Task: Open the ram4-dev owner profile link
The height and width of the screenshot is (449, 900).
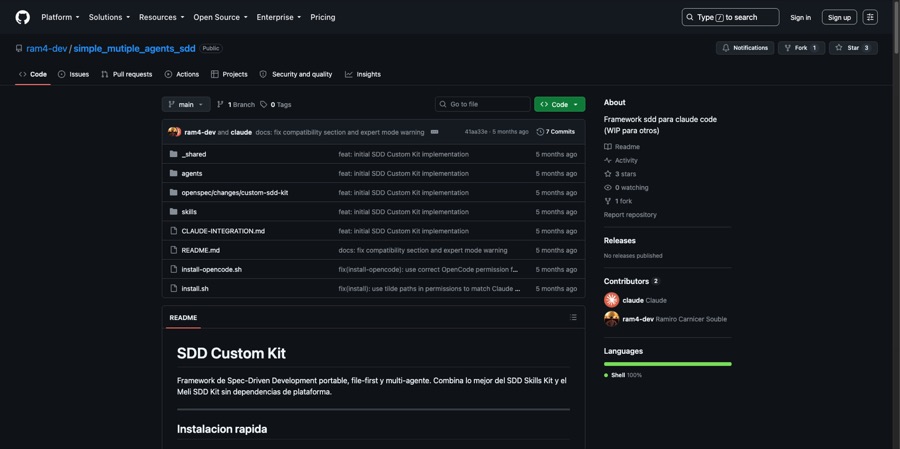Action: coord(46,48)
